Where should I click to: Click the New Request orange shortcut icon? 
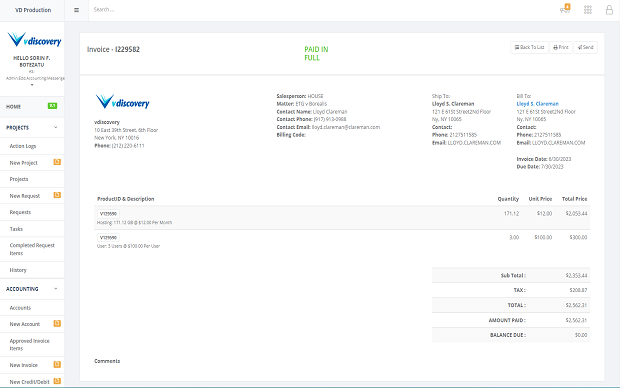tap(57, 195)
